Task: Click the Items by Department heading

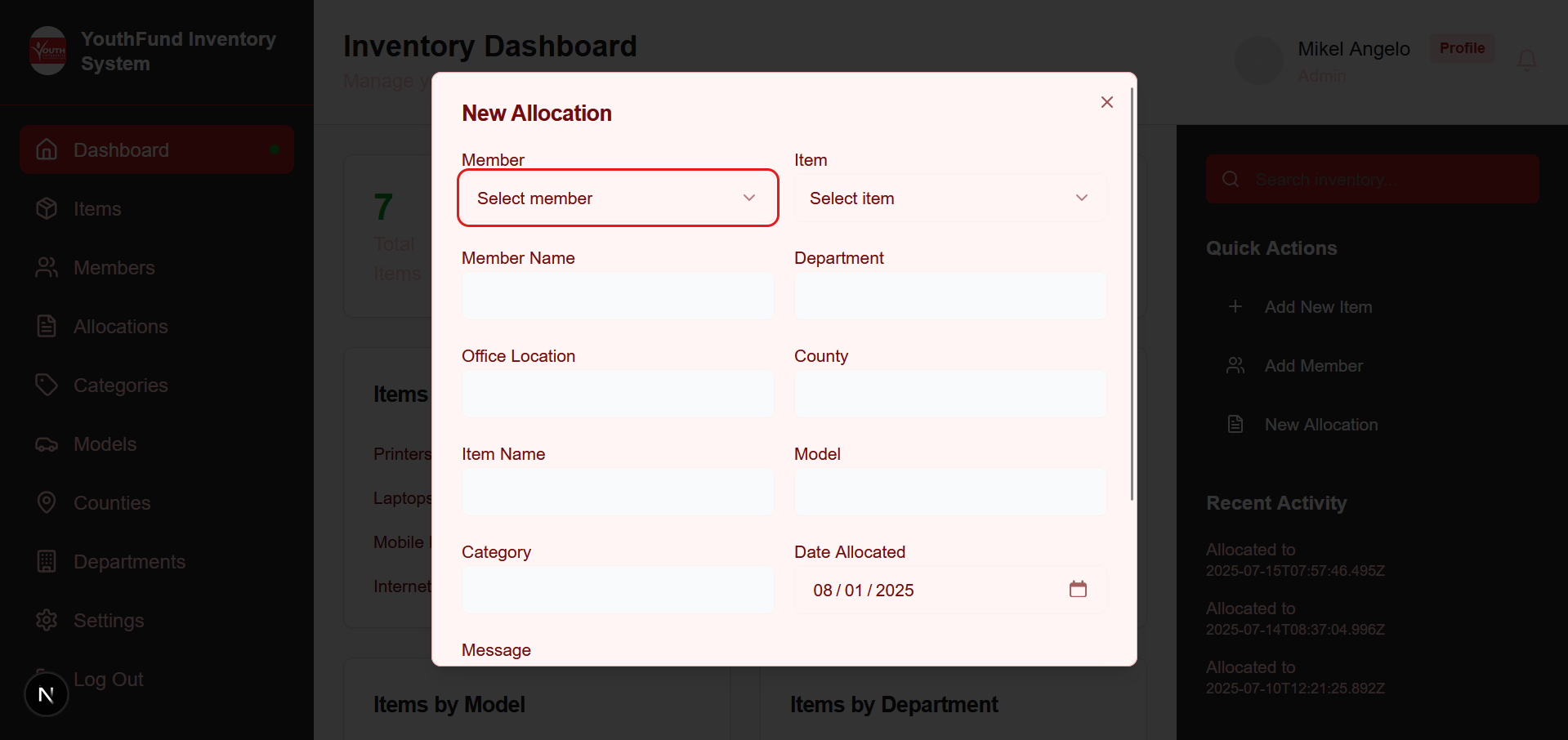Action: click(894, 704)
